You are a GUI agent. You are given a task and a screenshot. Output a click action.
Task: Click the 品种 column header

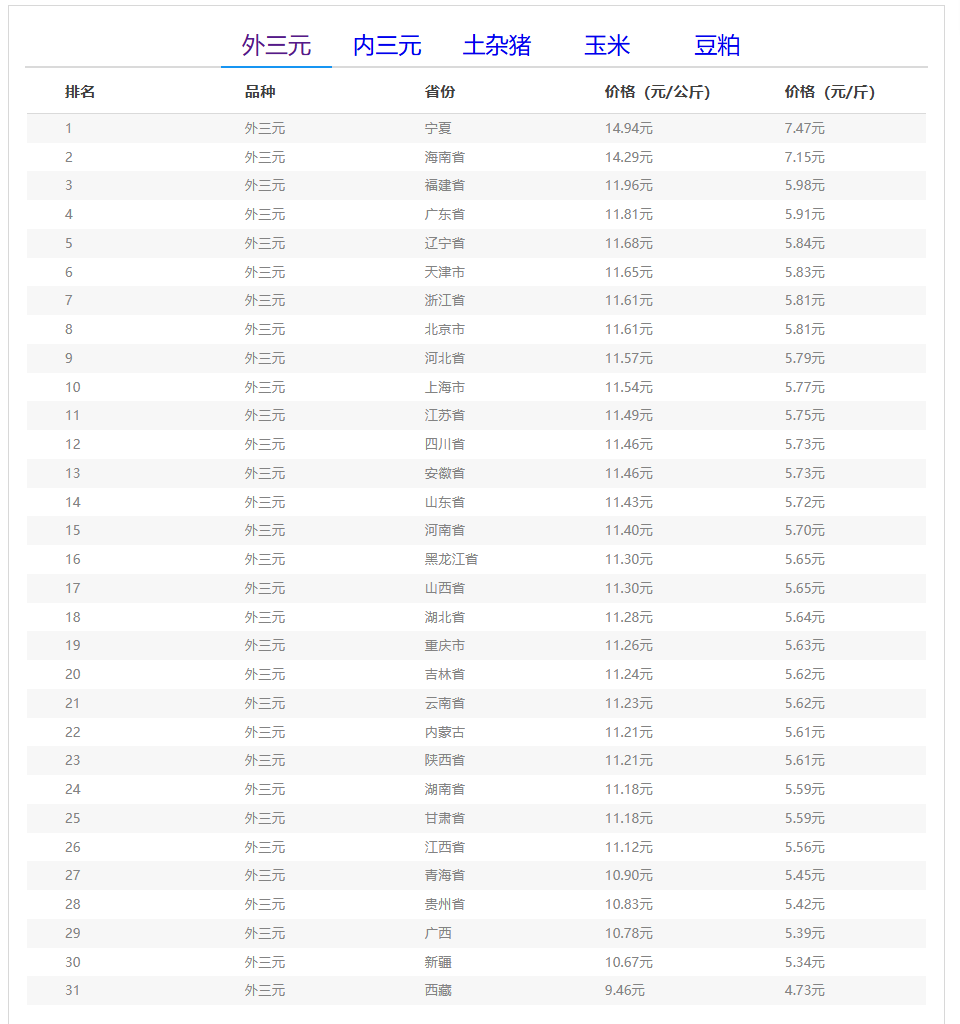260,92
